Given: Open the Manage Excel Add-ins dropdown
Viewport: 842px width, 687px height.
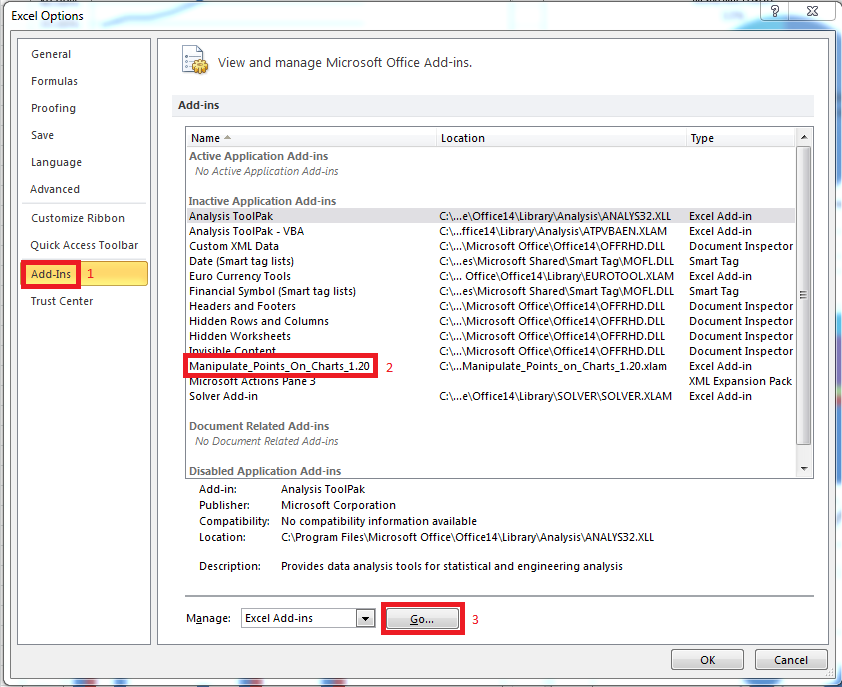Looking at the screenshot, I should (366, 618).
